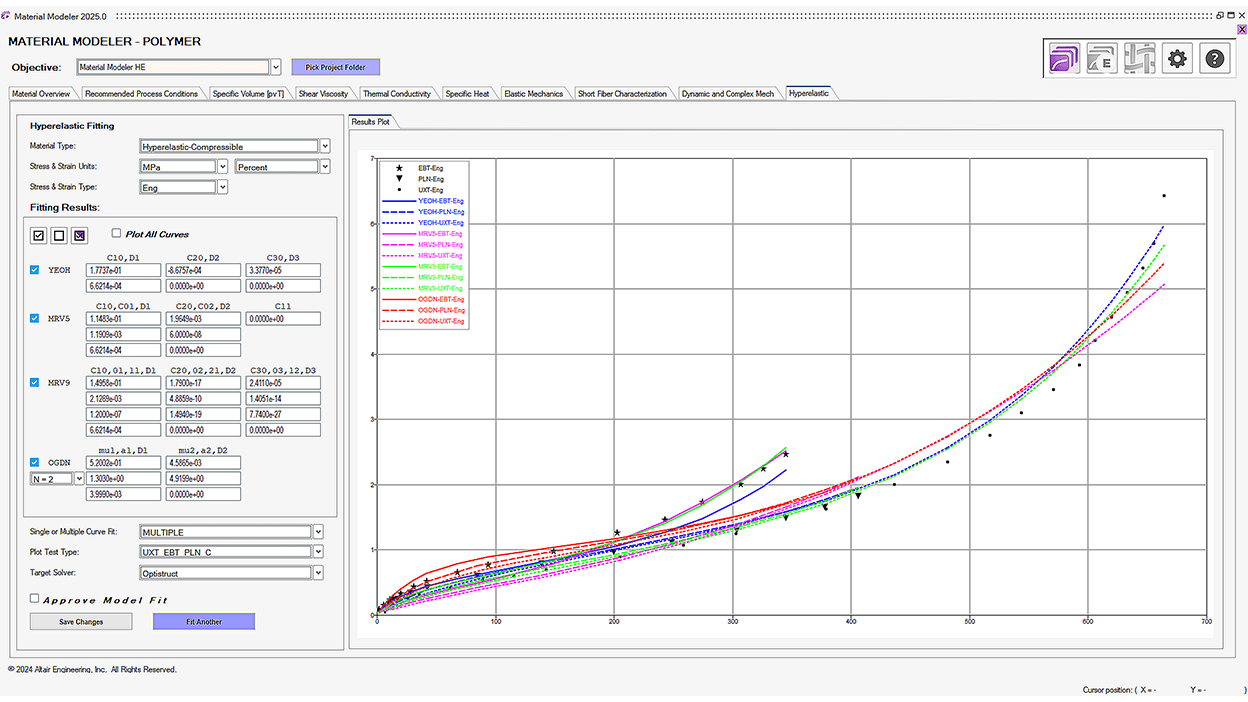Click the Pick Project Folder button

(336, 67)
